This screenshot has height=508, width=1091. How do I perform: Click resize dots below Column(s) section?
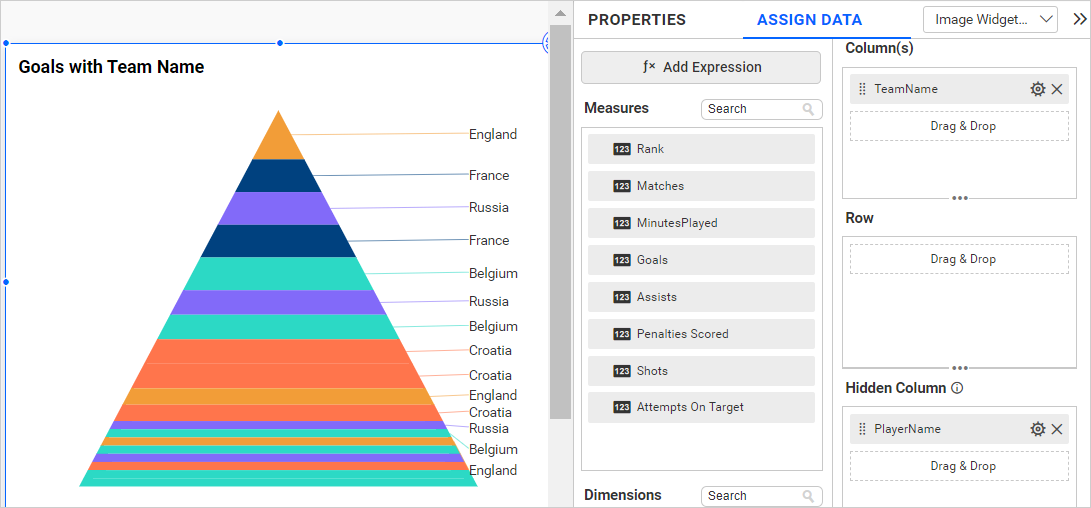(960, 198)
